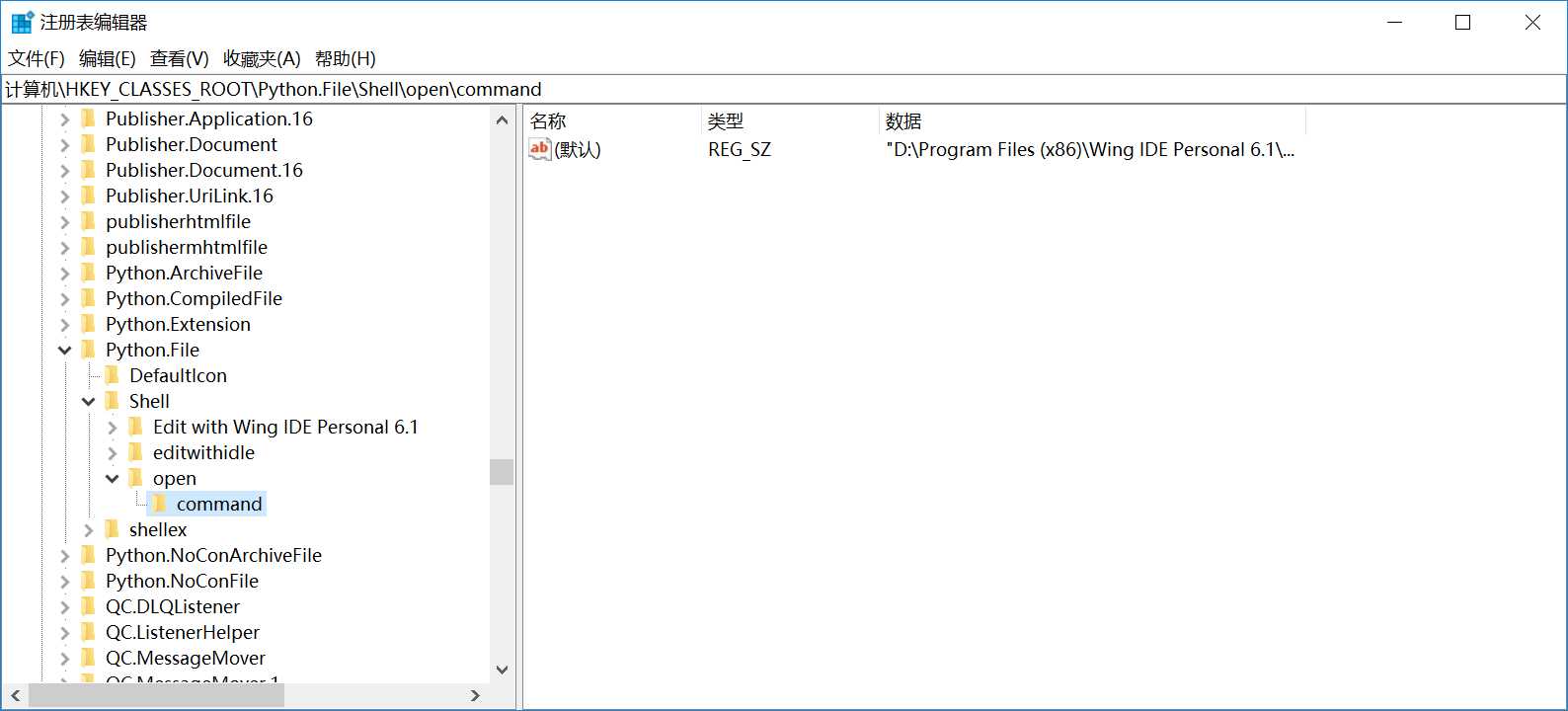1568x711 pixels.
Task: Click the publishermhtmlfile folder icon
Action: [88, 247]
